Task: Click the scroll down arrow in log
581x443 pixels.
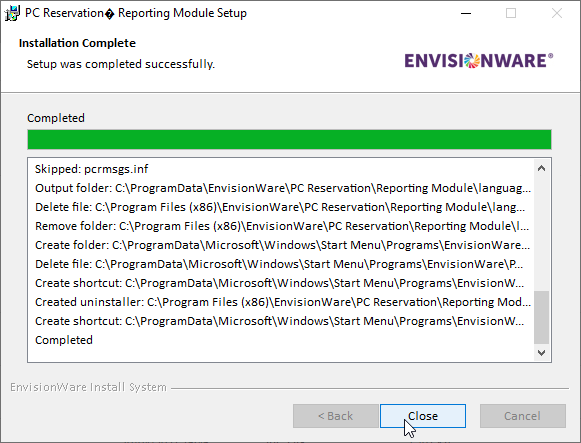Action: click(x=541, y=353)
